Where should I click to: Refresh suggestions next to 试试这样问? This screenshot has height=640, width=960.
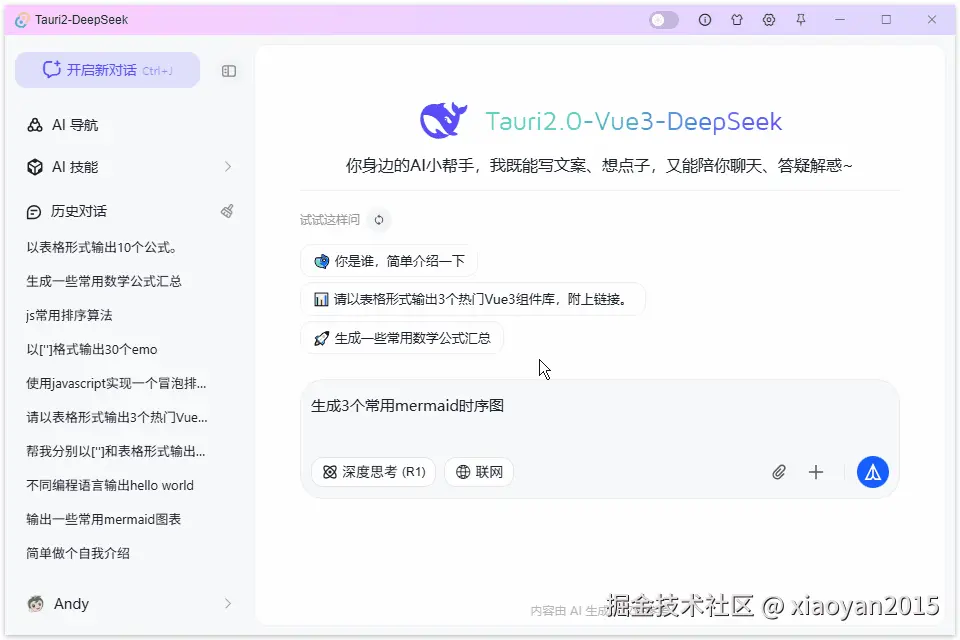point(379,220)
